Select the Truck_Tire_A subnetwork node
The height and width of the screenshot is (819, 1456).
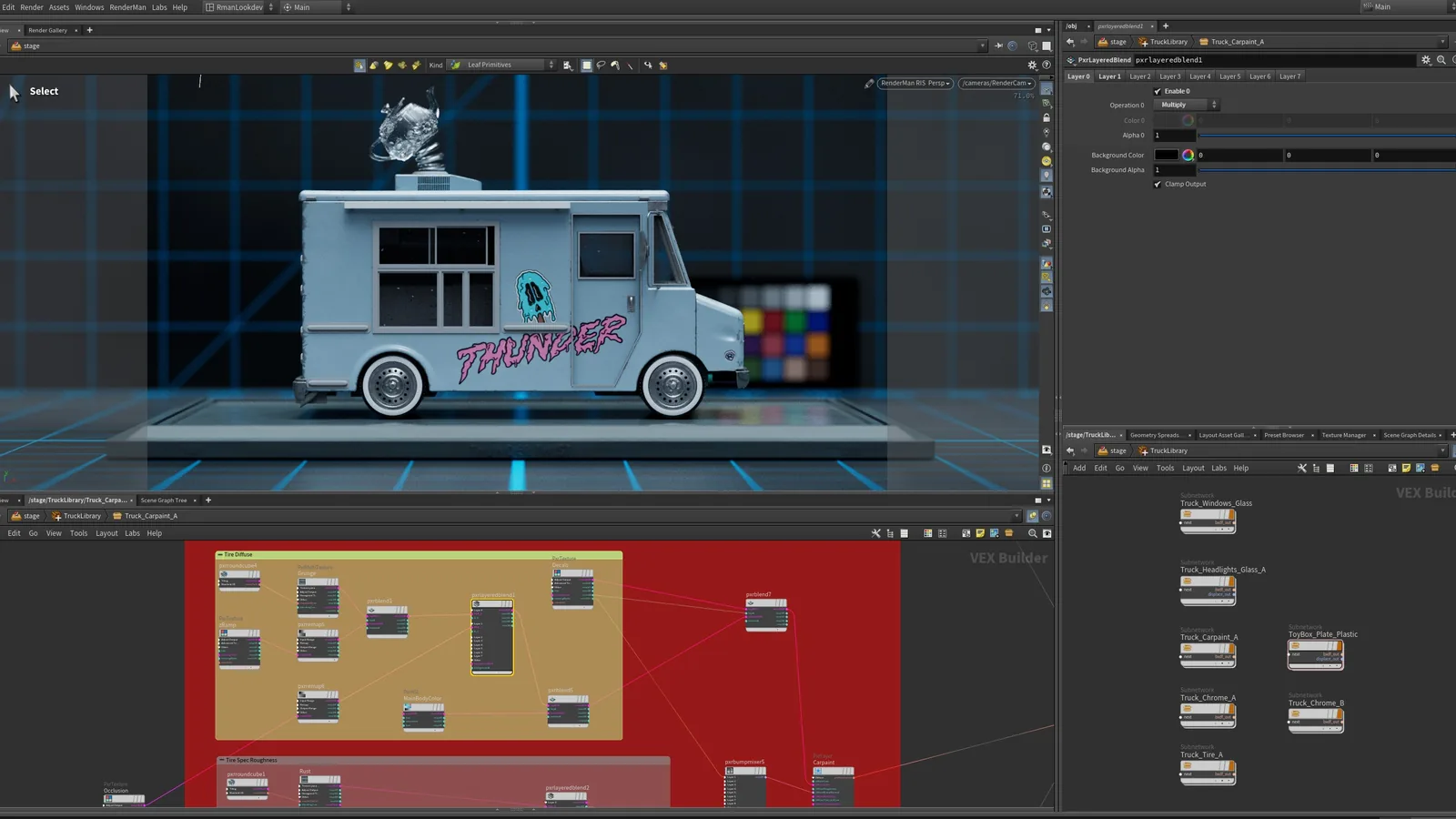[x=1208, y=772]
